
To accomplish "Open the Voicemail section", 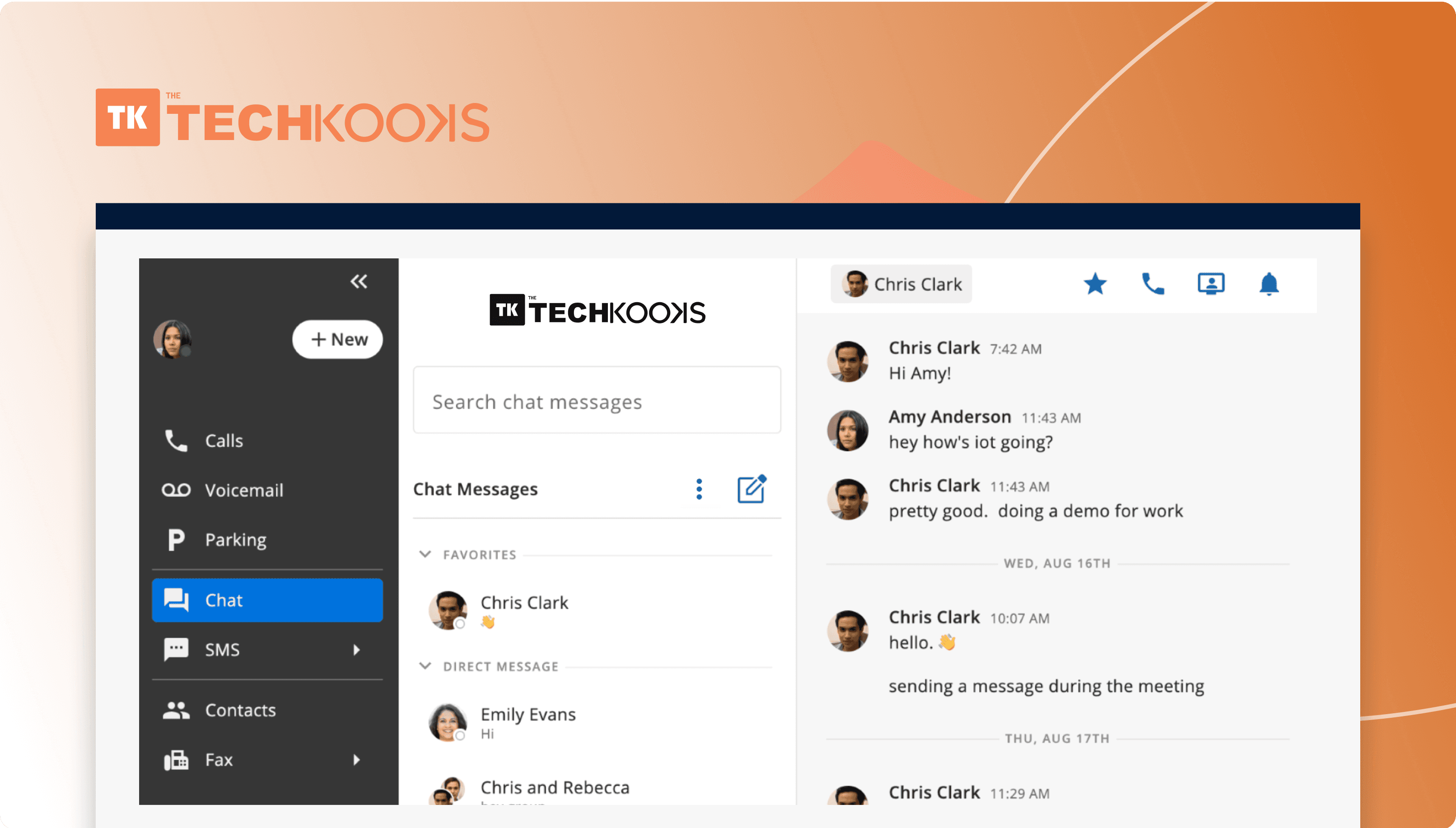I will (243, 490).
